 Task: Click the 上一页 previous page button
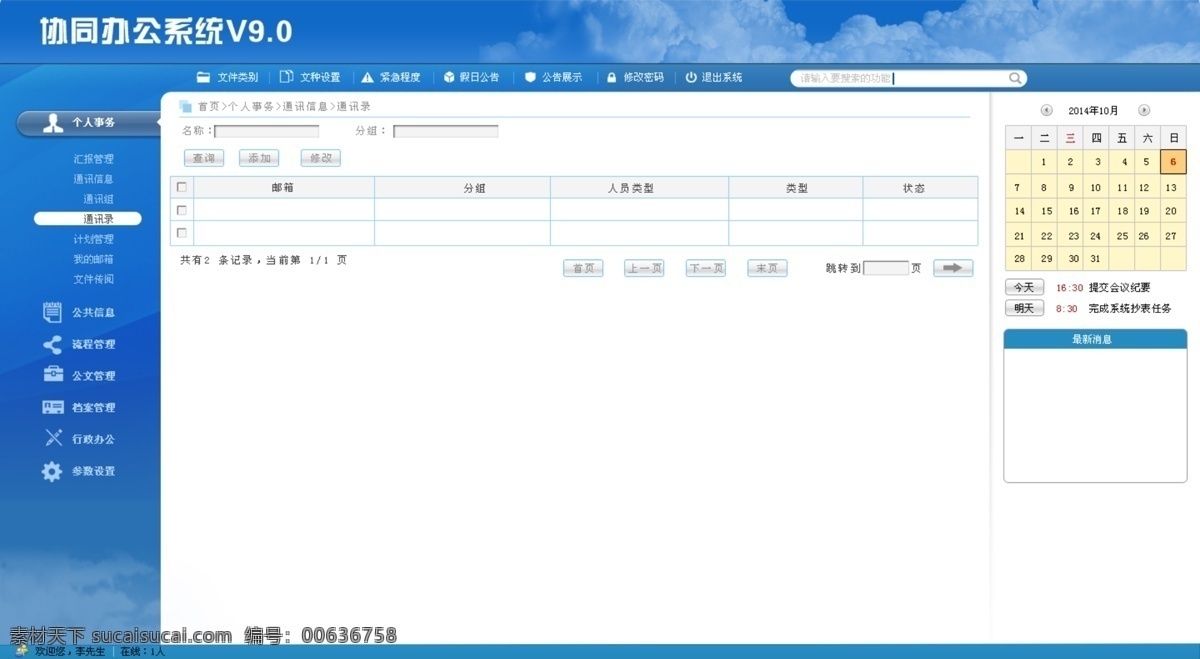tap(644, 268)
